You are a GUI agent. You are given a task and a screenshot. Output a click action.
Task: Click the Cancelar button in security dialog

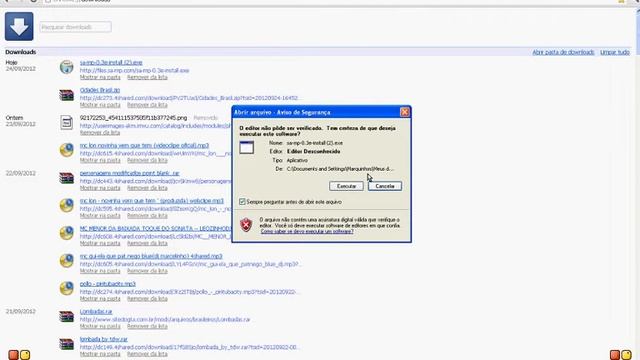(x=384, y=186)
